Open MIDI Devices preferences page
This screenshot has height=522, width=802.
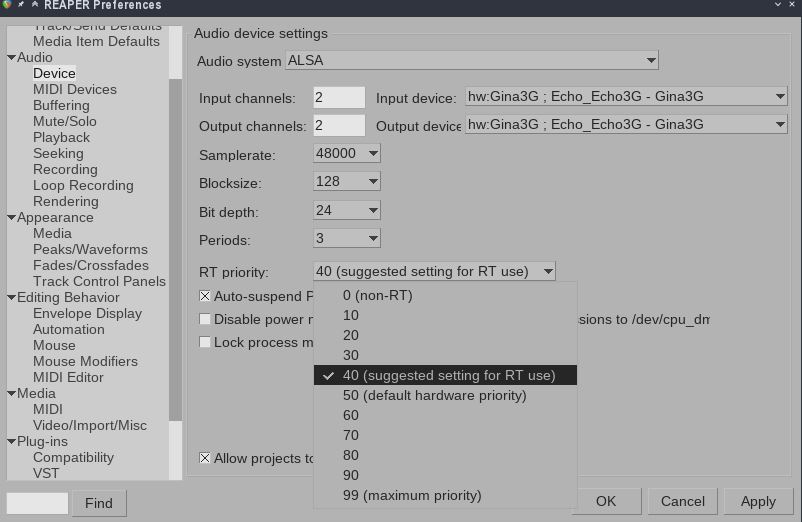pos(75,89)
